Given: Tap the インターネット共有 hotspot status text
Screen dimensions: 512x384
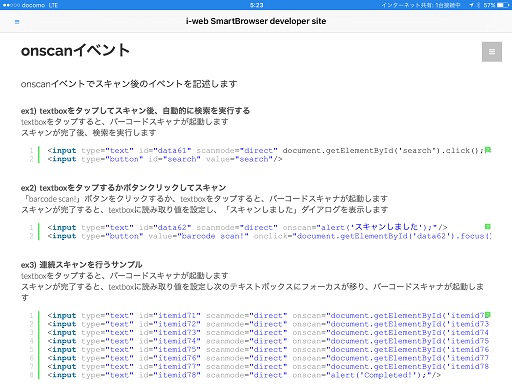Looking at the screenshot, I should point(421,5).
